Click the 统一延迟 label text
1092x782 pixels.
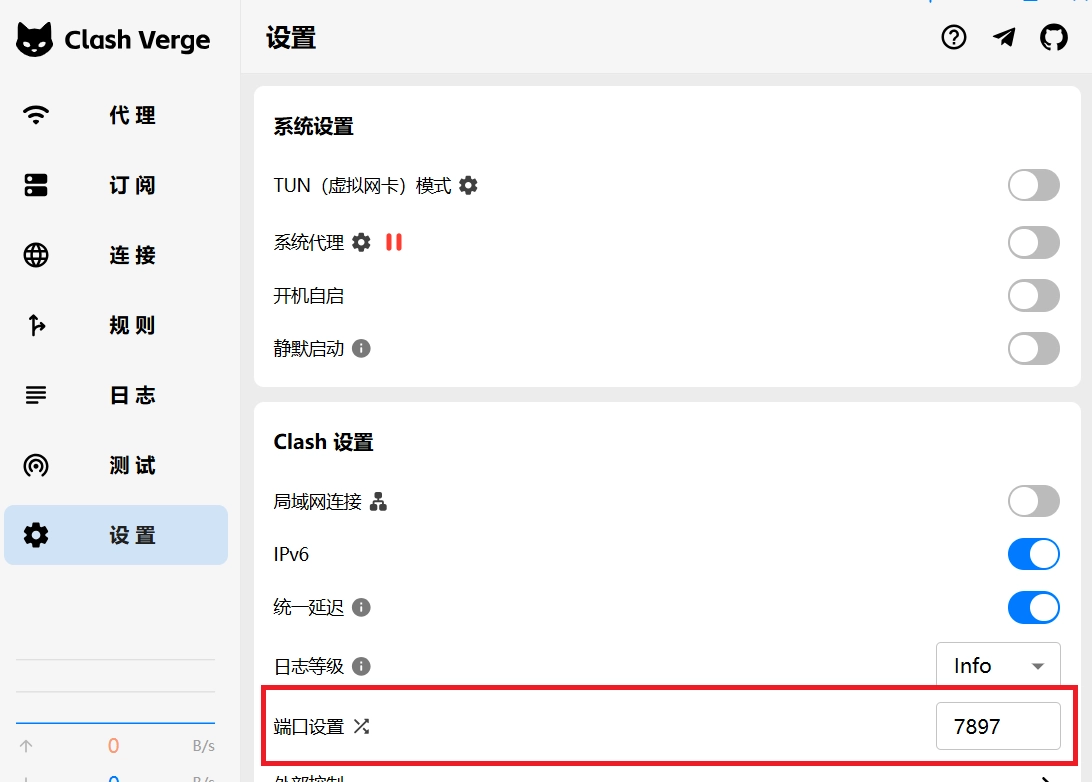(309, 607)
